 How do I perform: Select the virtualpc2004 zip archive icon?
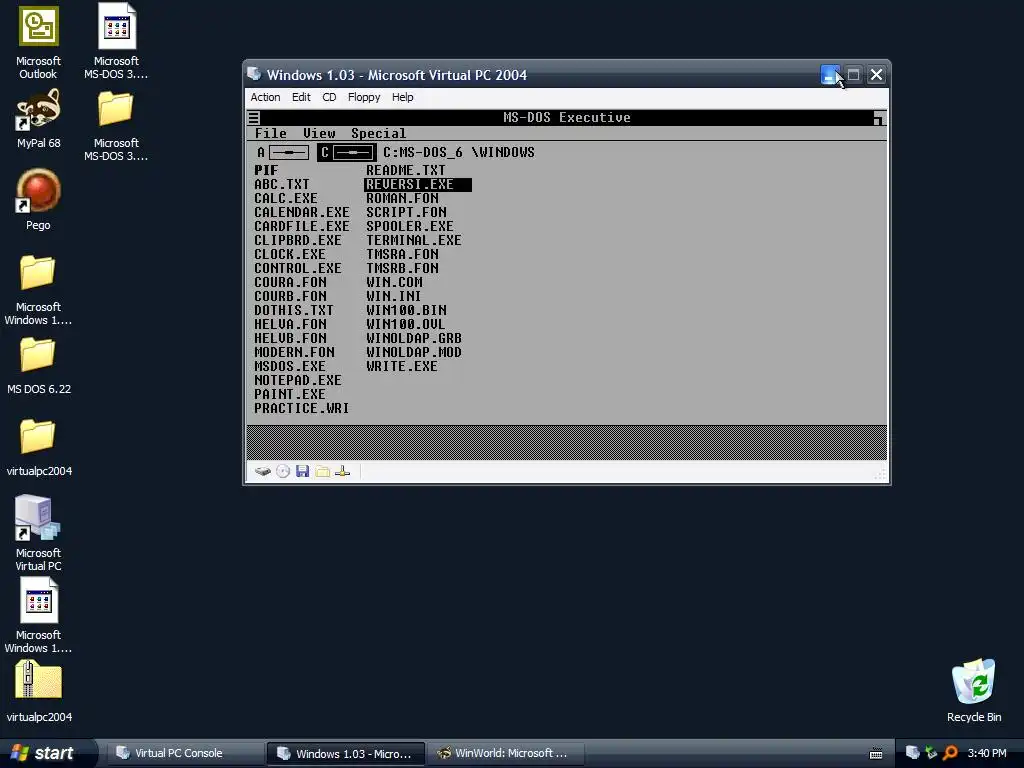tap(39, 691)
